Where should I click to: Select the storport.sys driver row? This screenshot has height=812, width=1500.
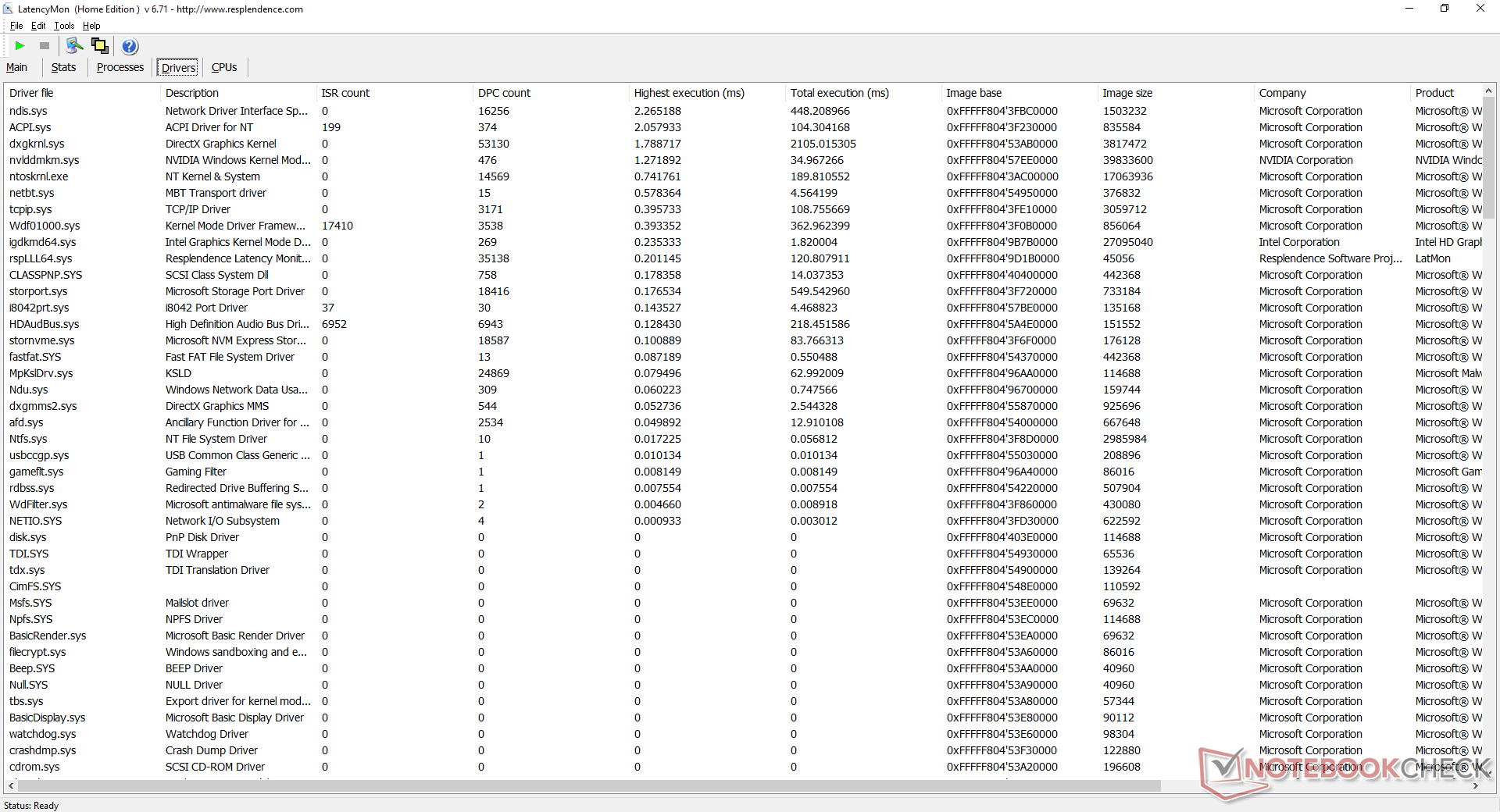(743, 291)
